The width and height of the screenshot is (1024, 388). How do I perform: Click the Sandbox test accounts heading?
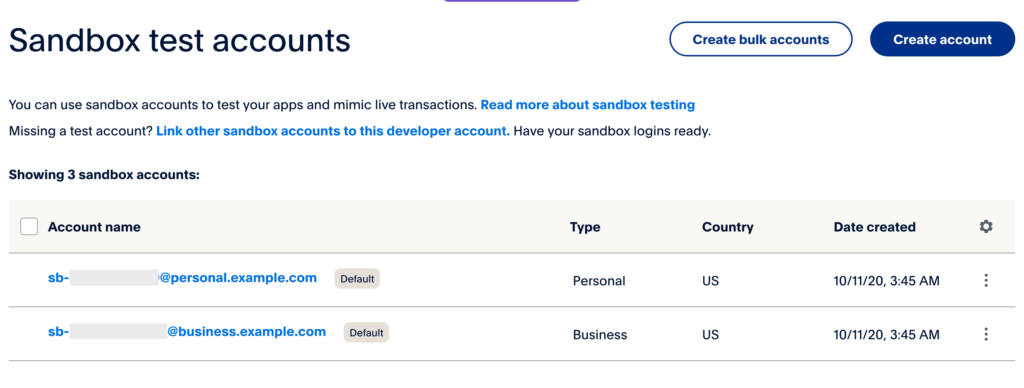[x=180, y=40]
